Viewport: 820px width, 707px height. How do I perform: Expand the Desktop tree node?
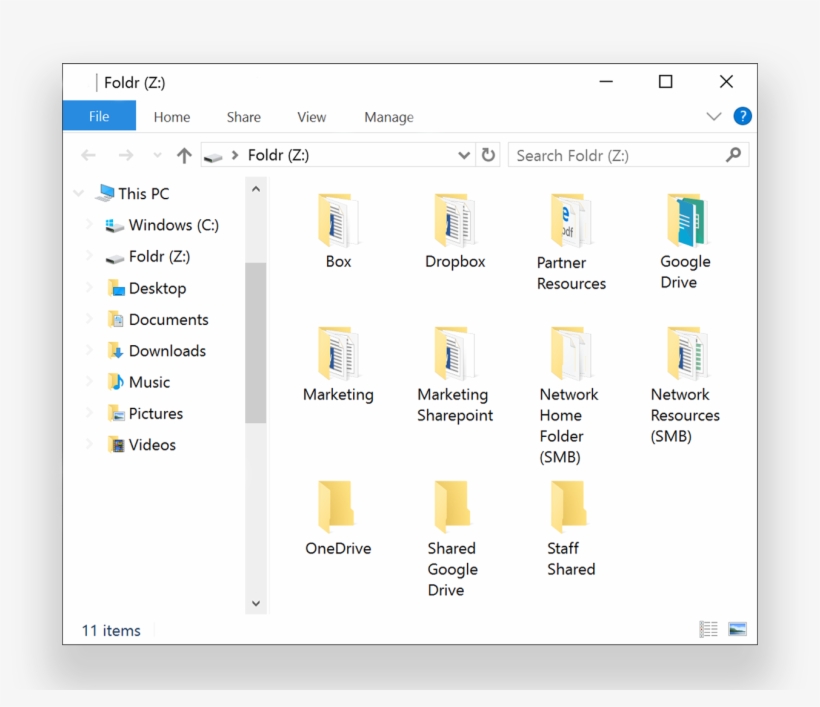point(89,288)
